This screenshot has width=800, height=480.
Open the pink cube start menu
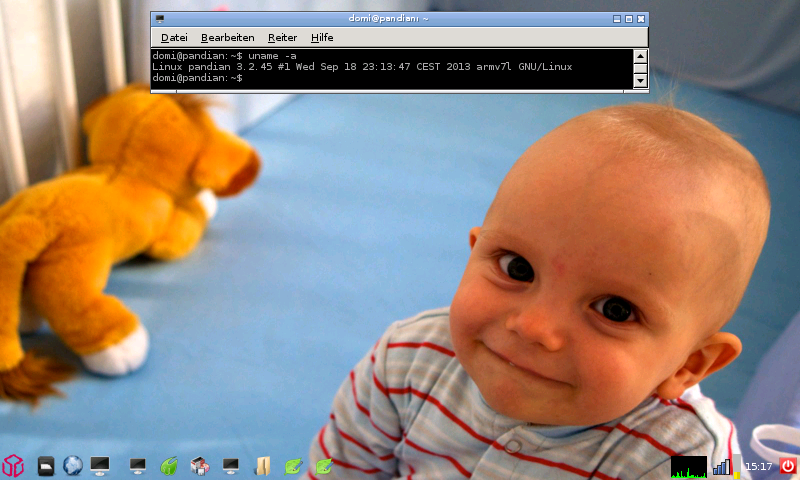(x=12, y=466)
